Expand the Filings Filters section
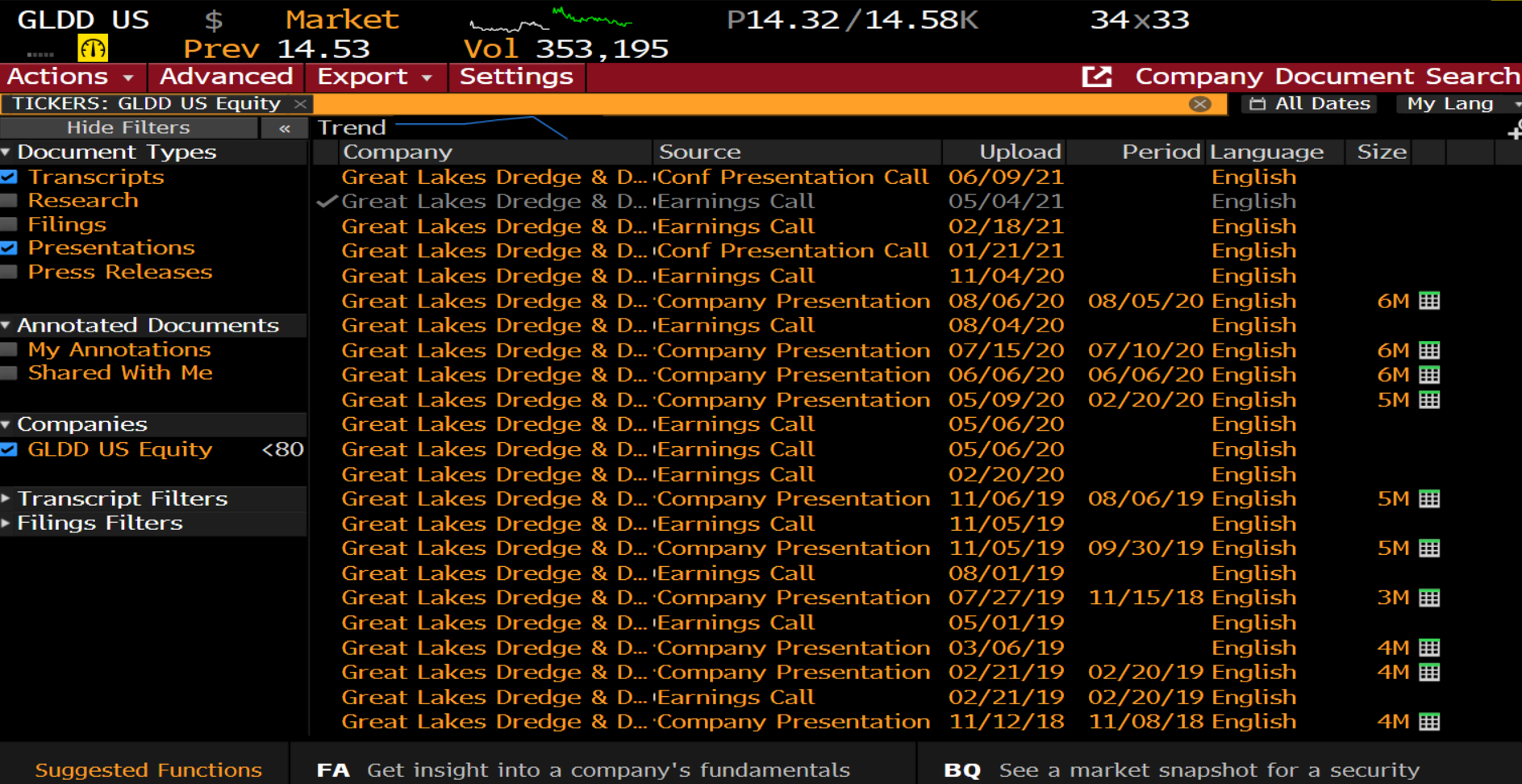The width and height of the screenshot is (1522, 784). point(6,523)
